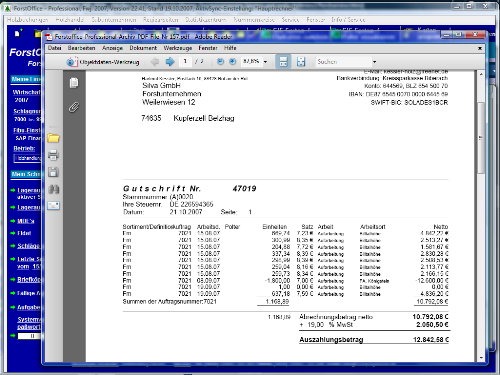Click the total amount 12.842,58 €
This screenshot has height=375, width=500.
431,340
